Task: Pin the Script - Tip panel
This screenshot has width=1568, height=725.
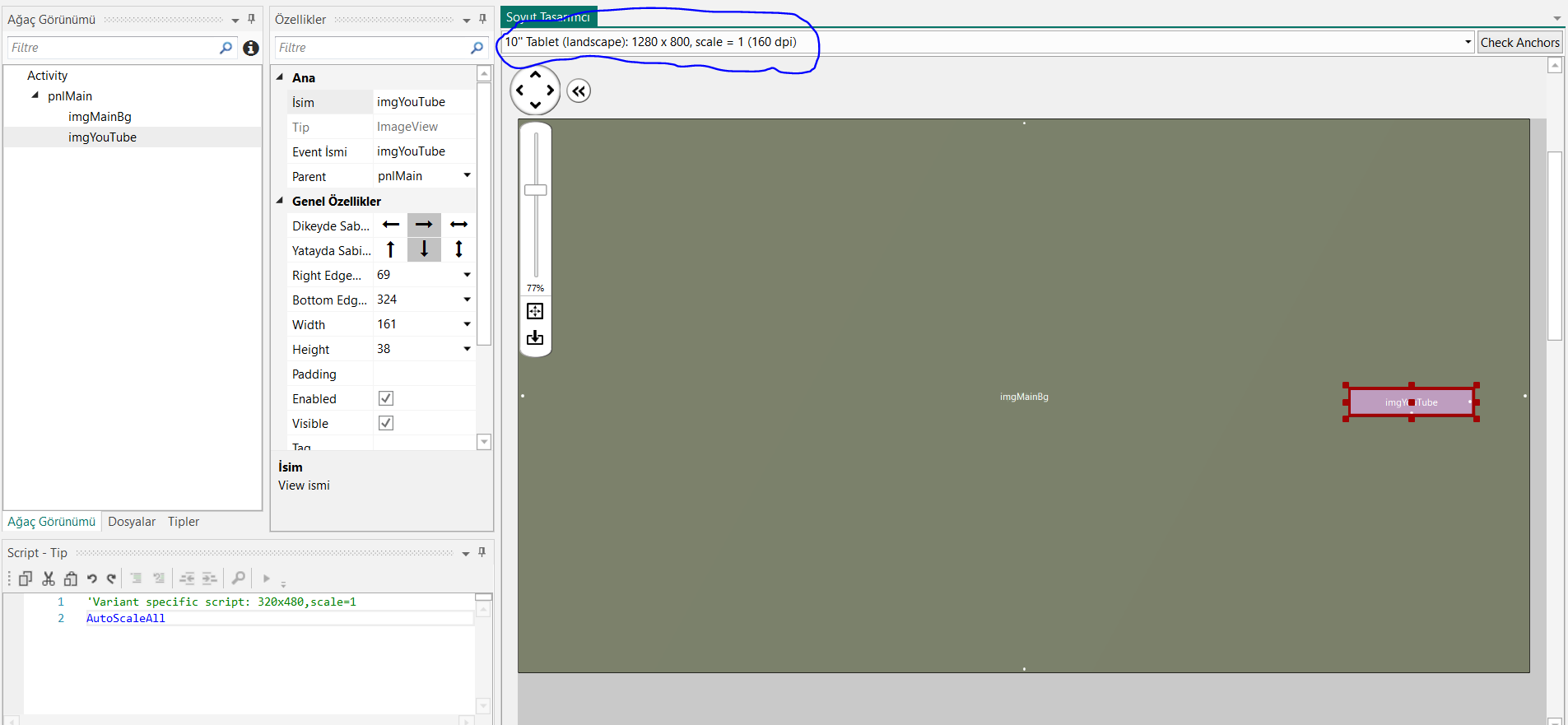Action: [x=482, y=552]
